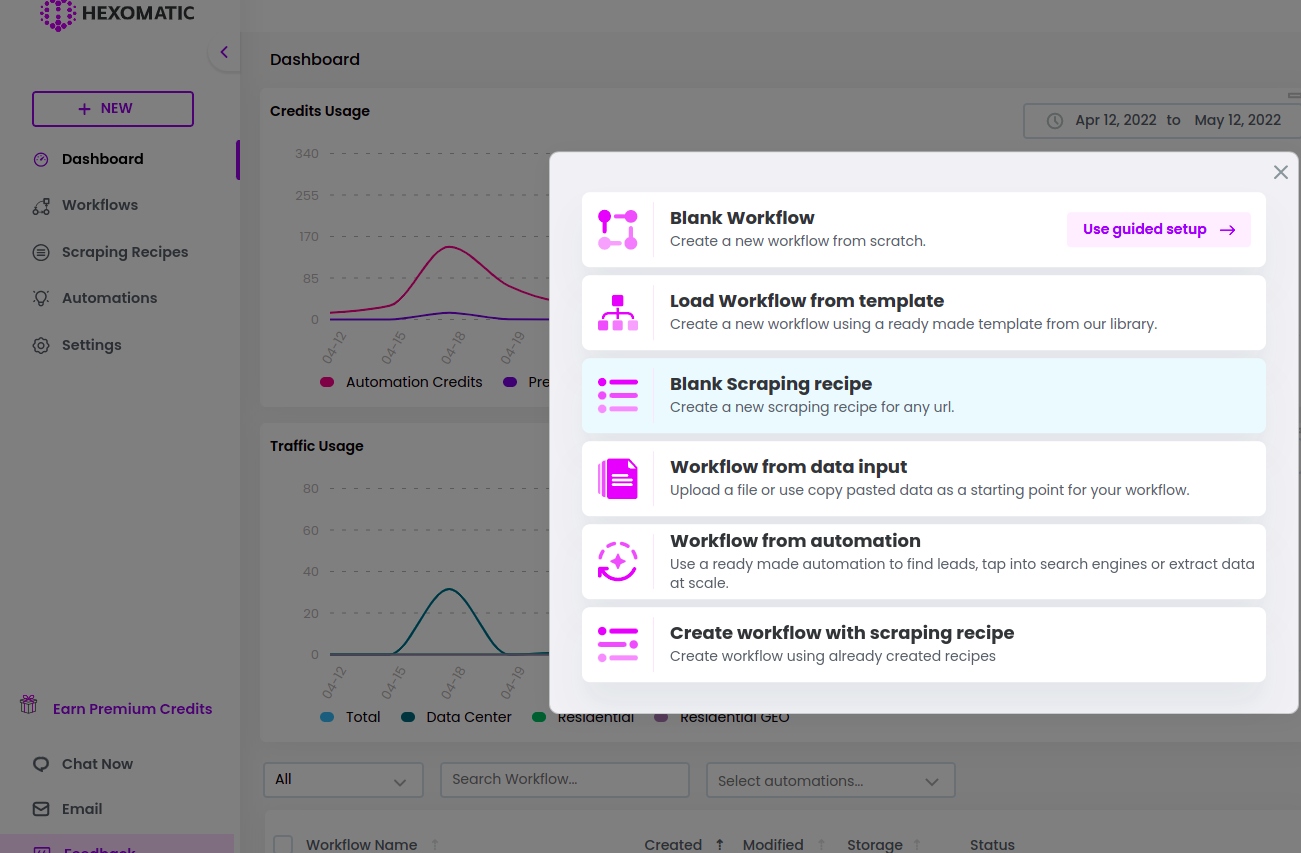The width and height of the screenshot is (1301, 853).
Task: Click the Create workflow with scraping recipe icon
Action: pyautogui.click(x=617, y=644)
